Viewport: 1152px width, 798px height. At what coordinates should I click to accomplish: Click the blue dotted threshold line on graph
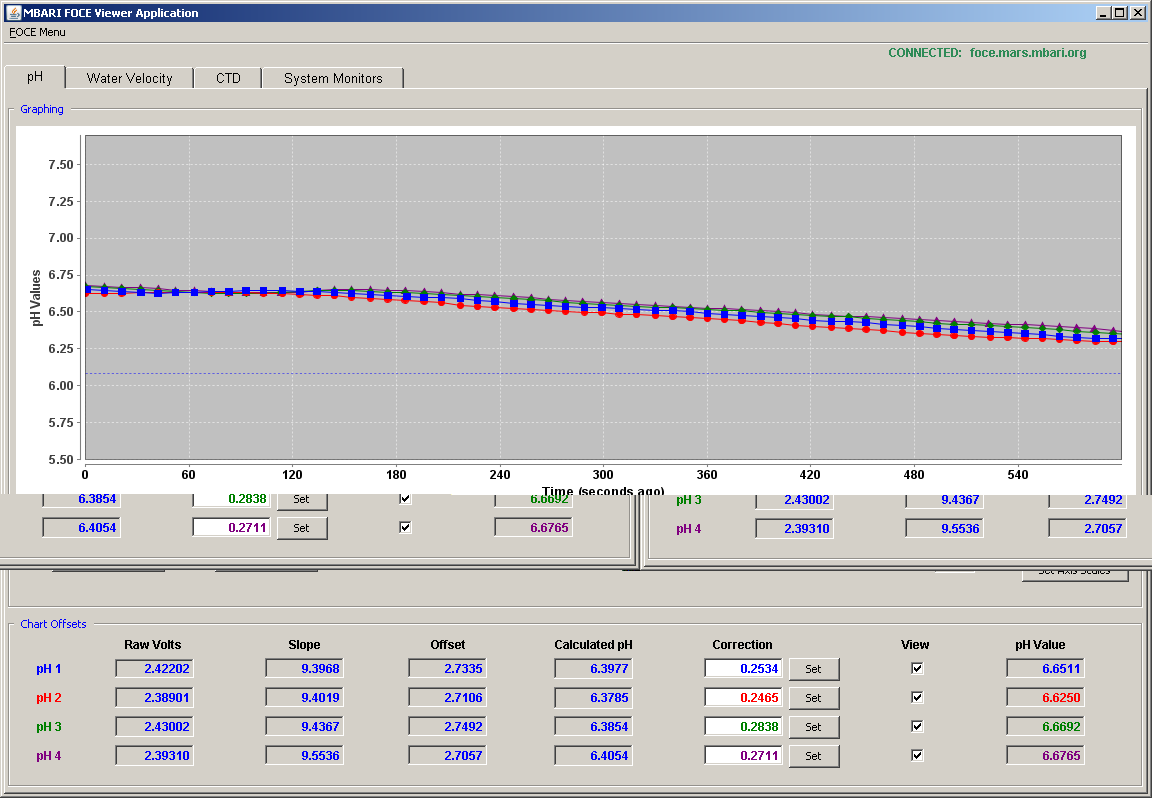tap(602, 374)
